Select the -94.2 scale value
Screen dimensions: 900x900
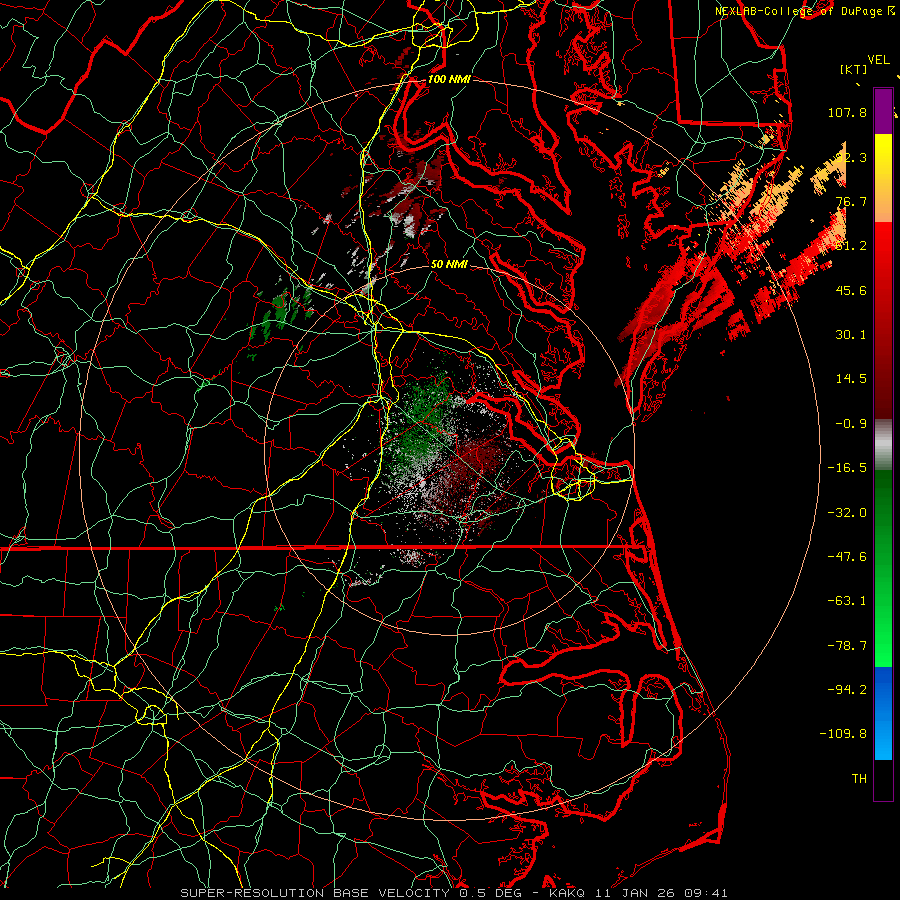point(847,690)
